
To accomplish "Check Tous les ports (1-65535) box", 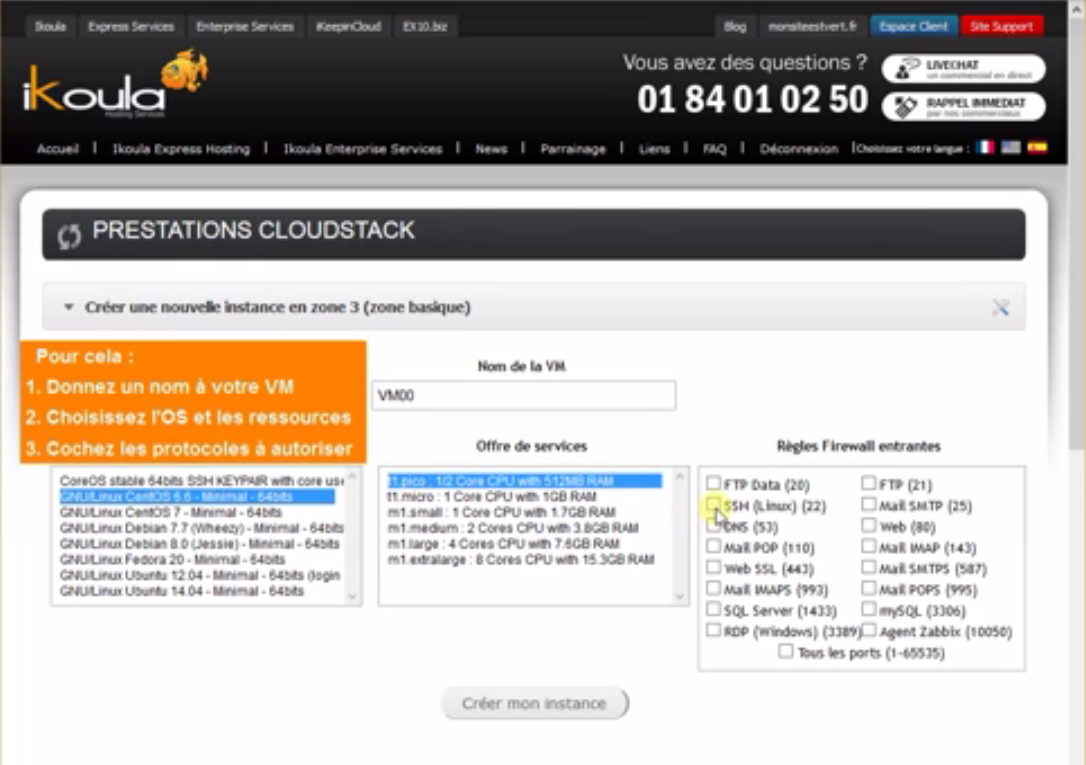I will [785, 651].
